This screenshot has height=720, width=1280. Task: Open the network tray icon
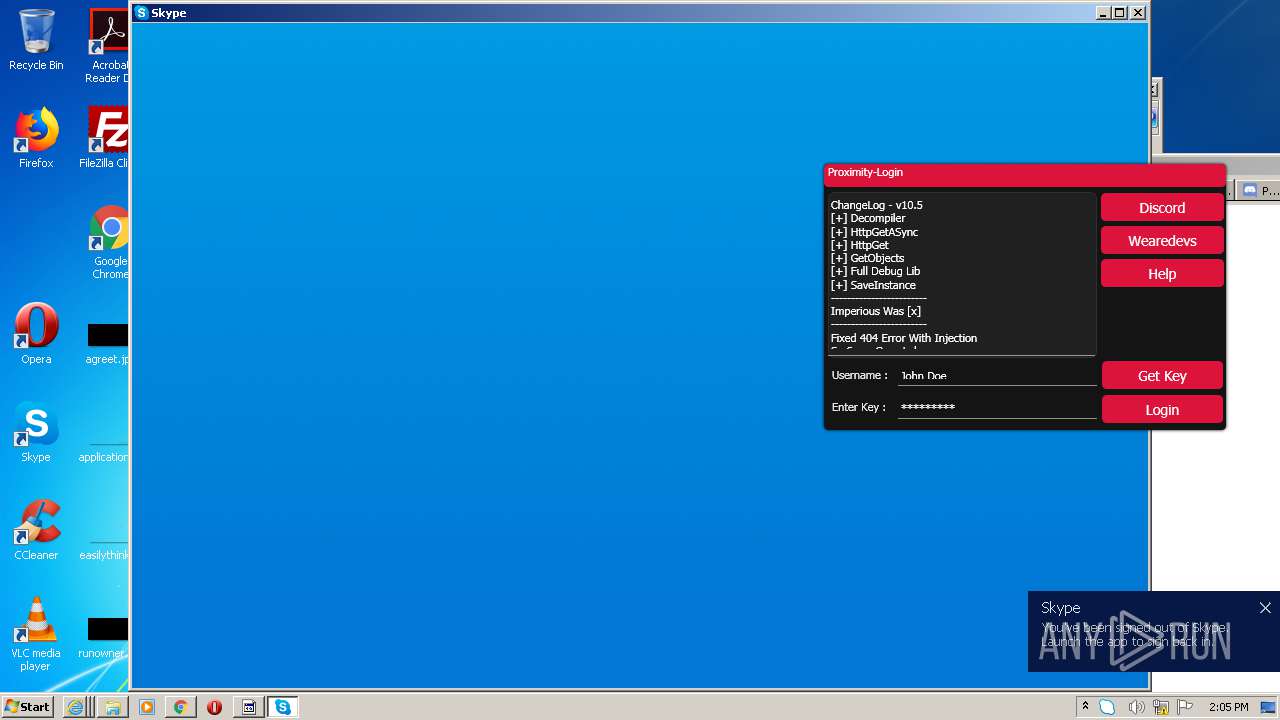(x=1161, y=707)
